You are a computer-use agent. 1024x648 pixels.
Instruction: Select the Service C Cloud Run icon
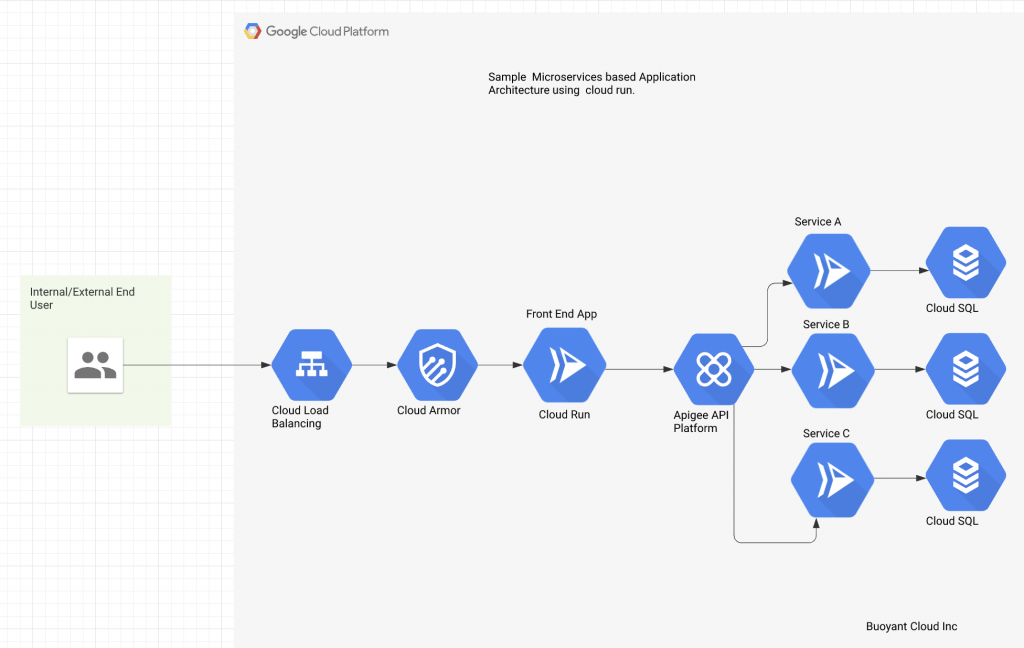tap(833, 479)
